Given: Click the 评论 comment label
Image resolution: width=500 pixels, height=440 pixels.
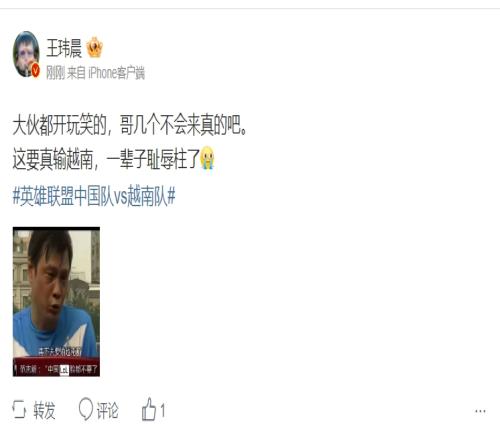Looking at the screenshot, I should [107, 410].
